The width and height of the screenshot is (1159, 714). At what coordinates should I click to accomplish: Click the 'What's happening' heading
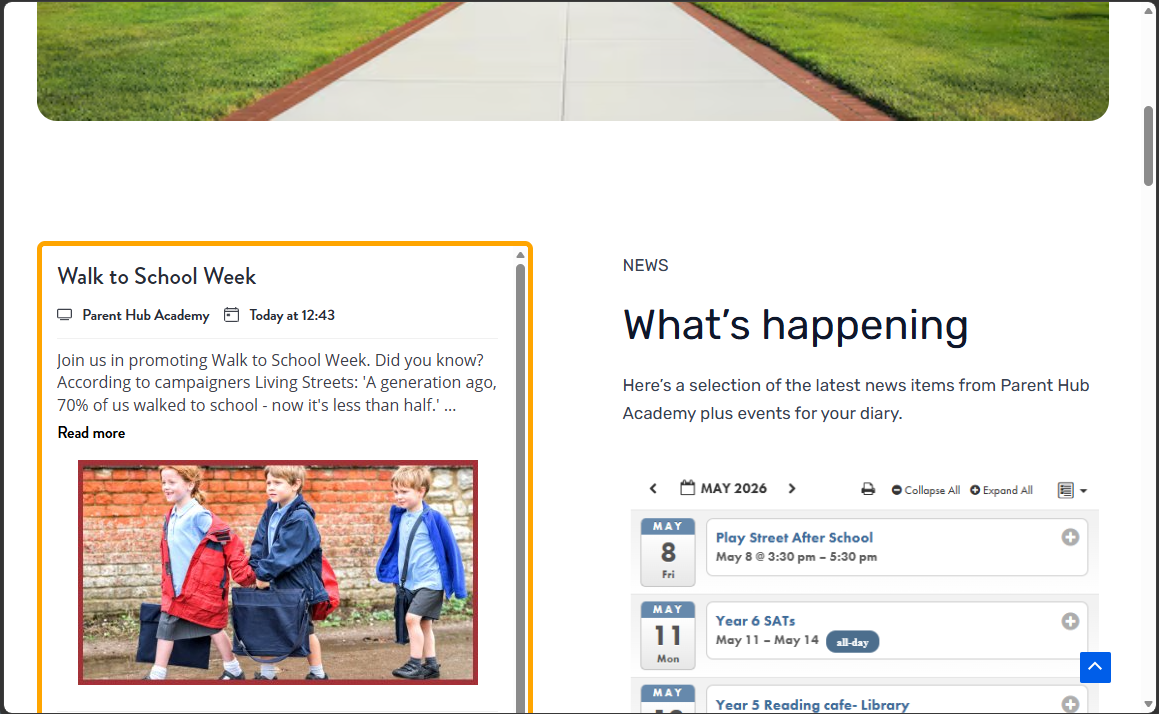pos(795,325)
